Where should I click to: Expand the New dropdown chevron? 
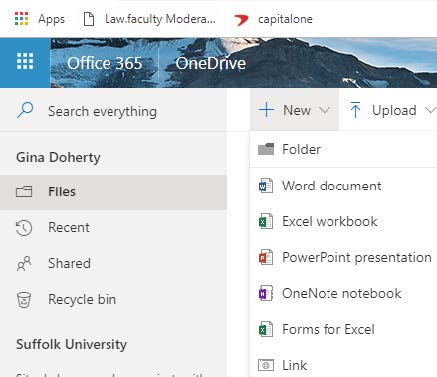324,110
